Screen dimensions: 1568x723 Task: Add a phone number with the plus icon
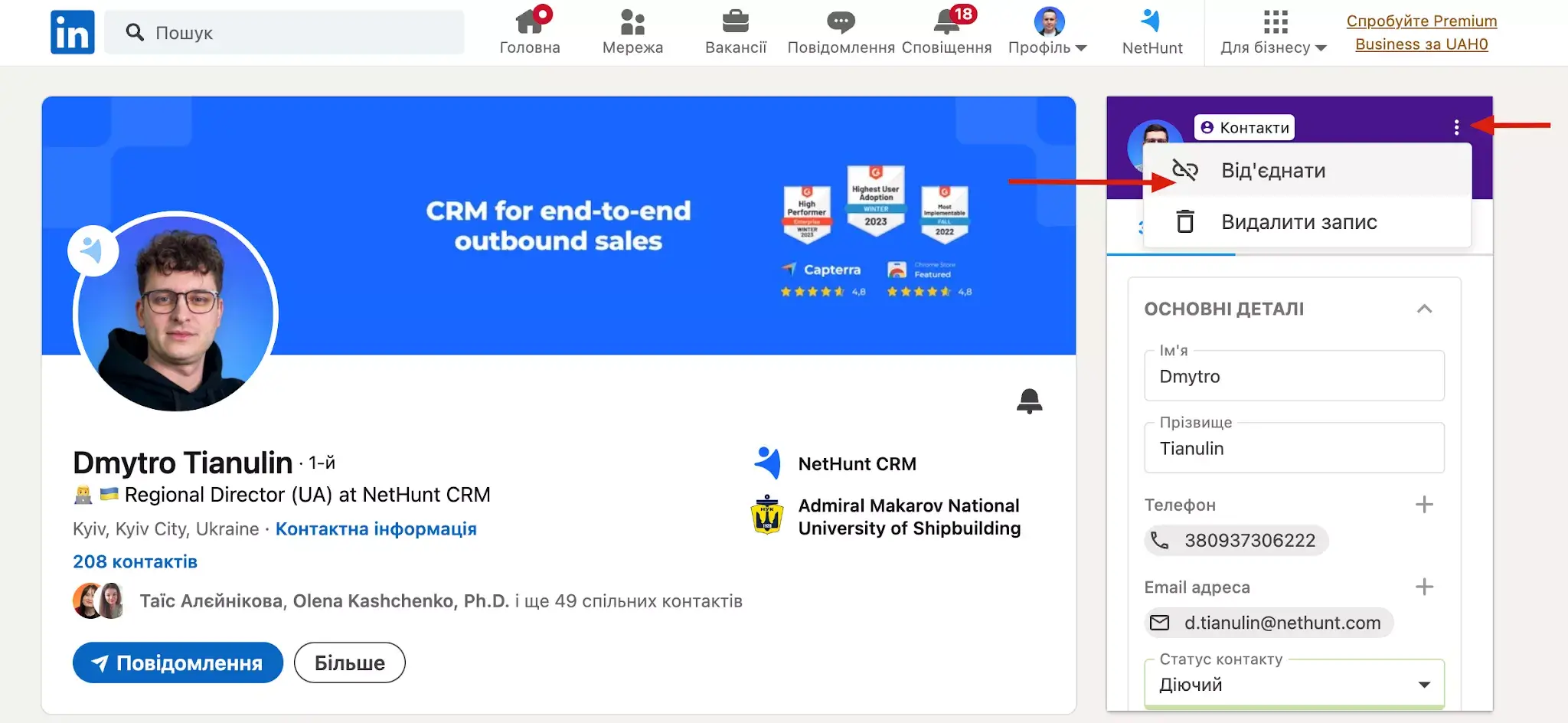(x=1424, y=505)
